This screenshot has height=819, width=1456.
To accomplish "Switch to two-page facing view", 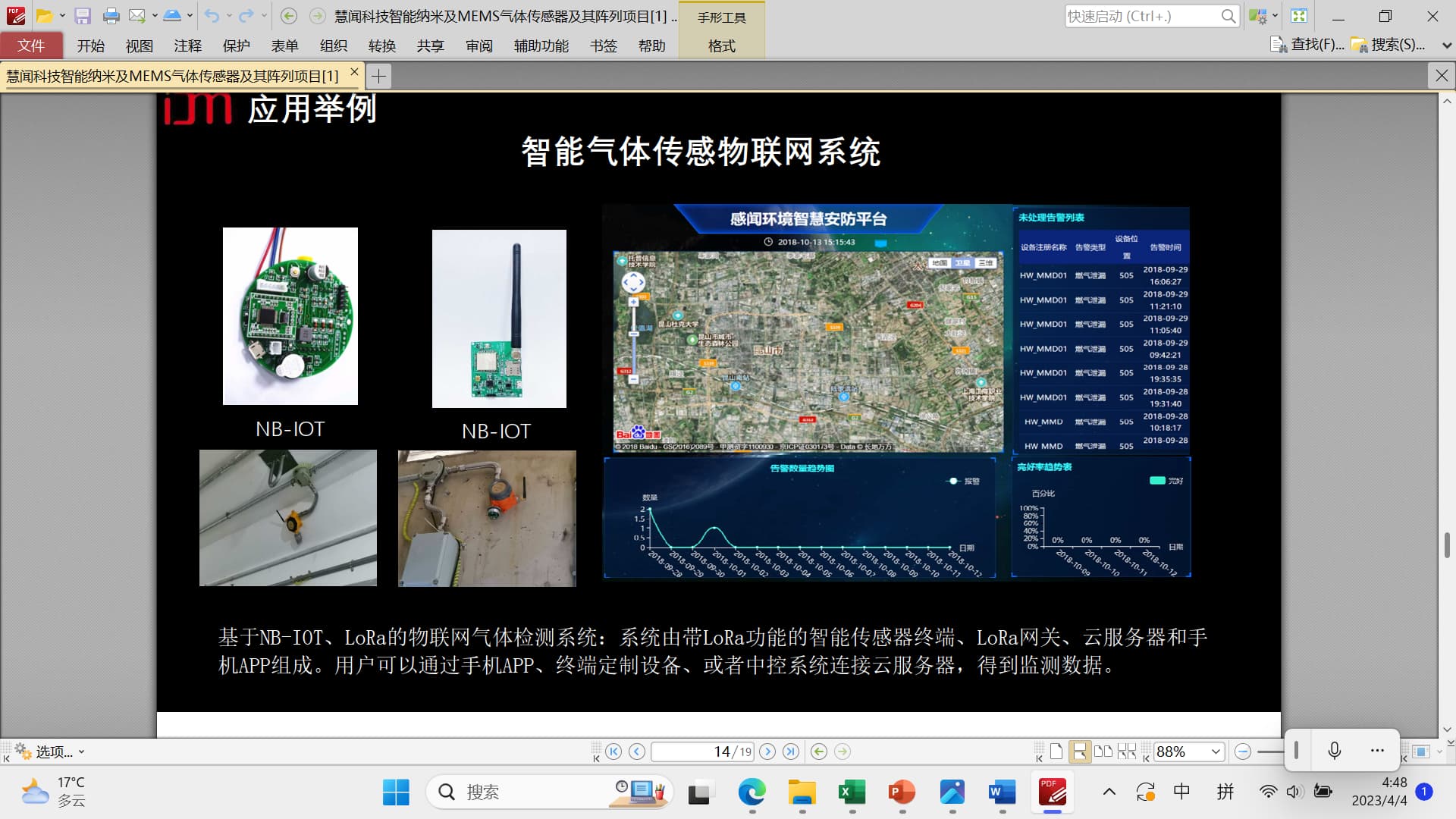I will point(1103,752).
